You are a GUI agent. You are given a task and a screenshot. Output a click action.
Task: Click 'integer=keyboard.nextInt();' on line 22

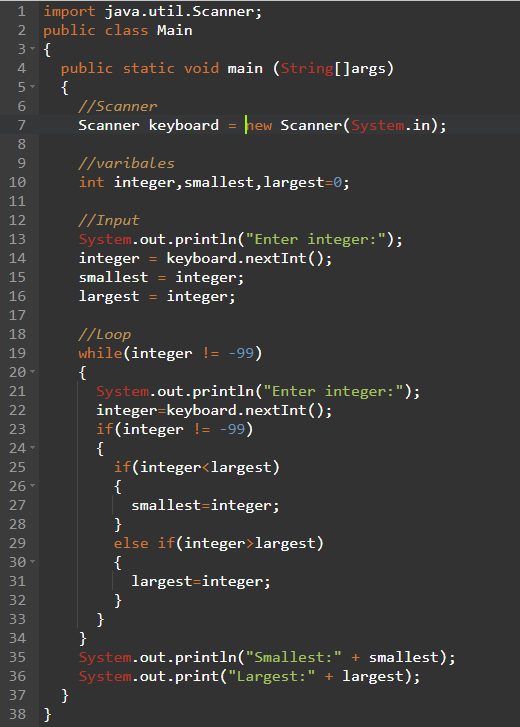214,411
